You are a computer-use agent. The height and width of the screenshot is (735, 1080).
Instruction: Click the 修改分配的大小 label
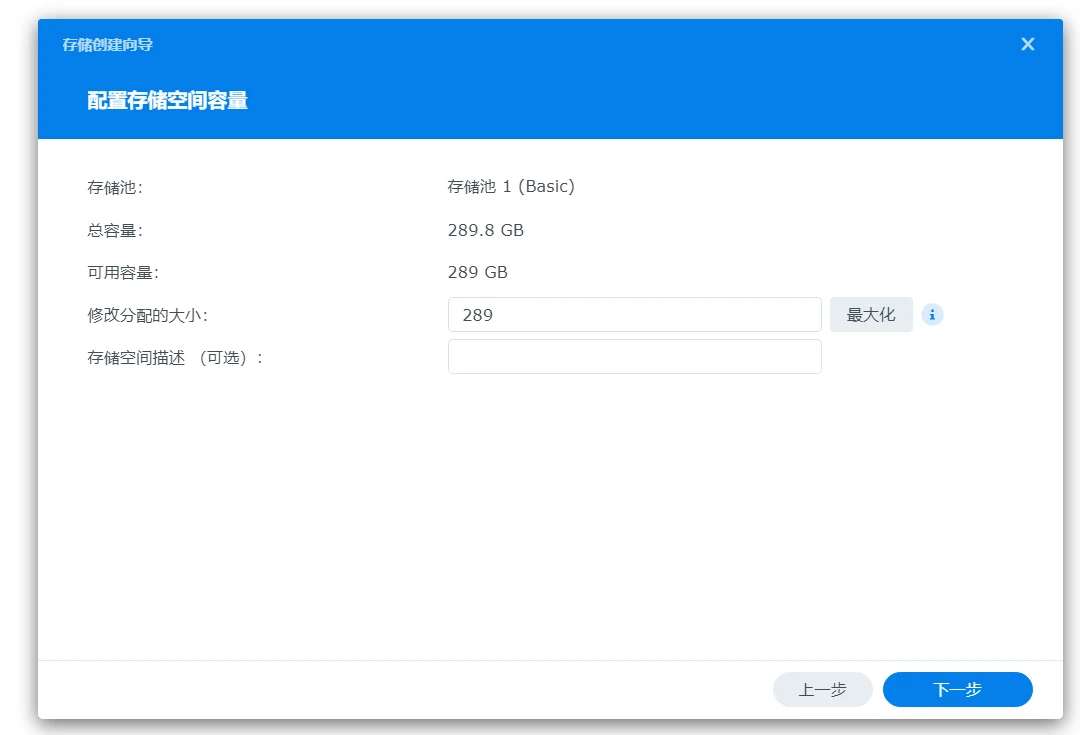click(x=147, y=315)
